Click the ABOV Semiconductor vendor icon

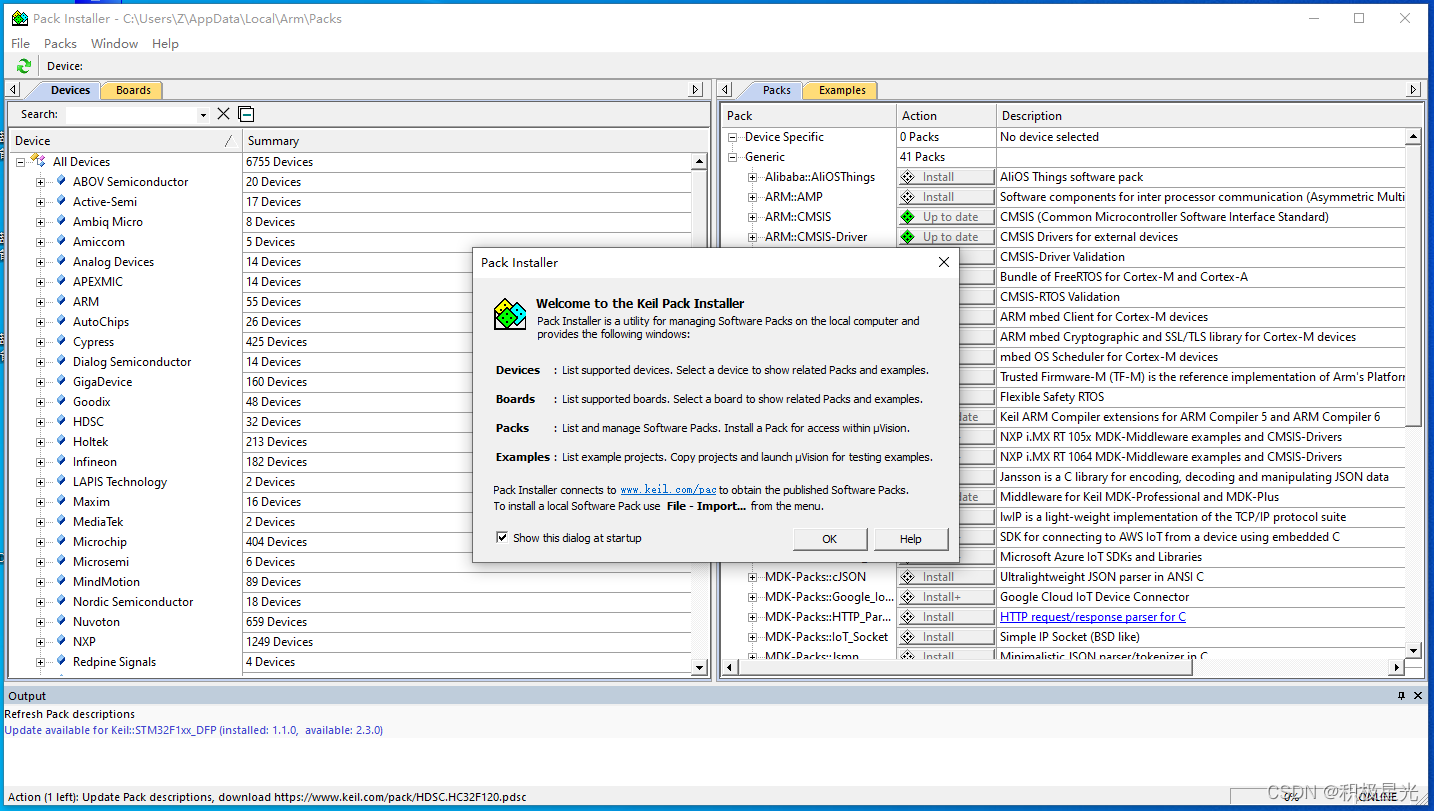click(61, 181)
